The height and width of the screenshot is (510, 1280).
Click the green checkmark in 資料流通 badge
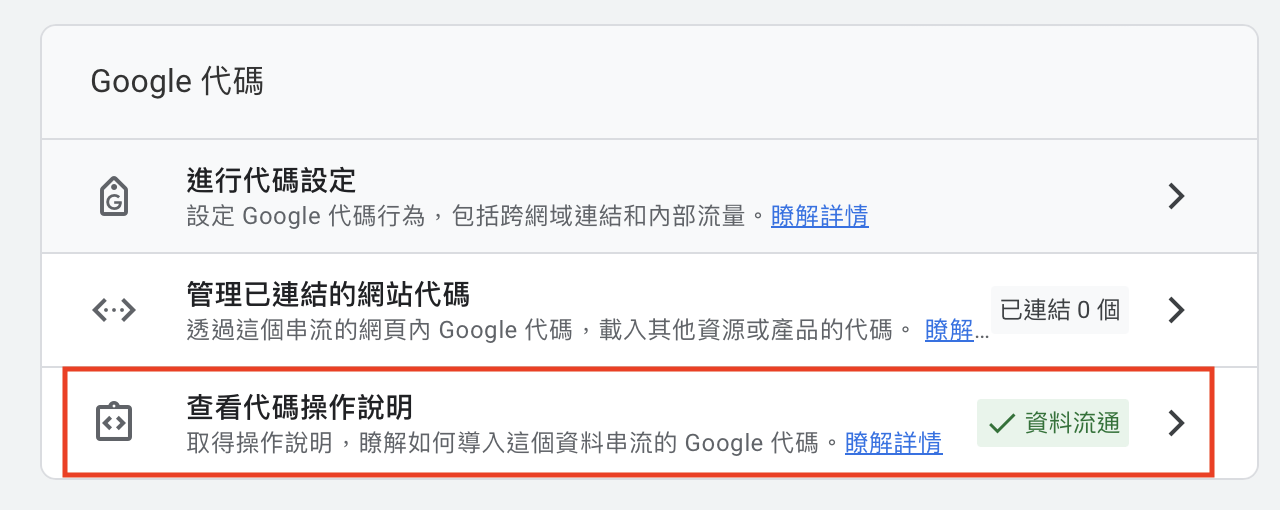[1002, 424]
